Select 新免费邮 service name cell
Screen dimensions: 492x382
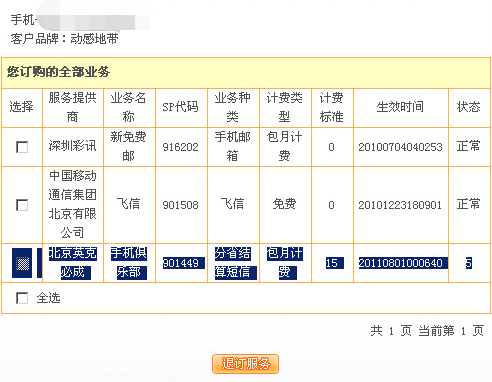(x=129, y=147)
